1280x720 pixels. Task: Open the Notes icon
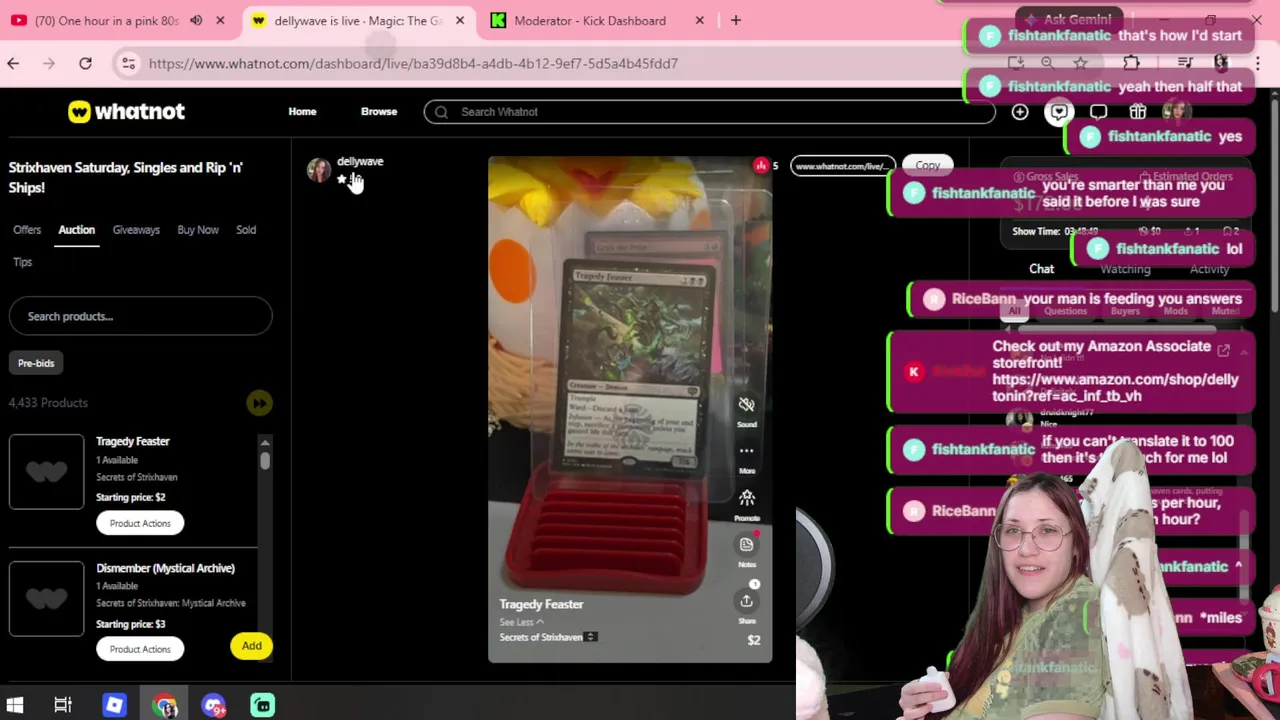point(746,544)
